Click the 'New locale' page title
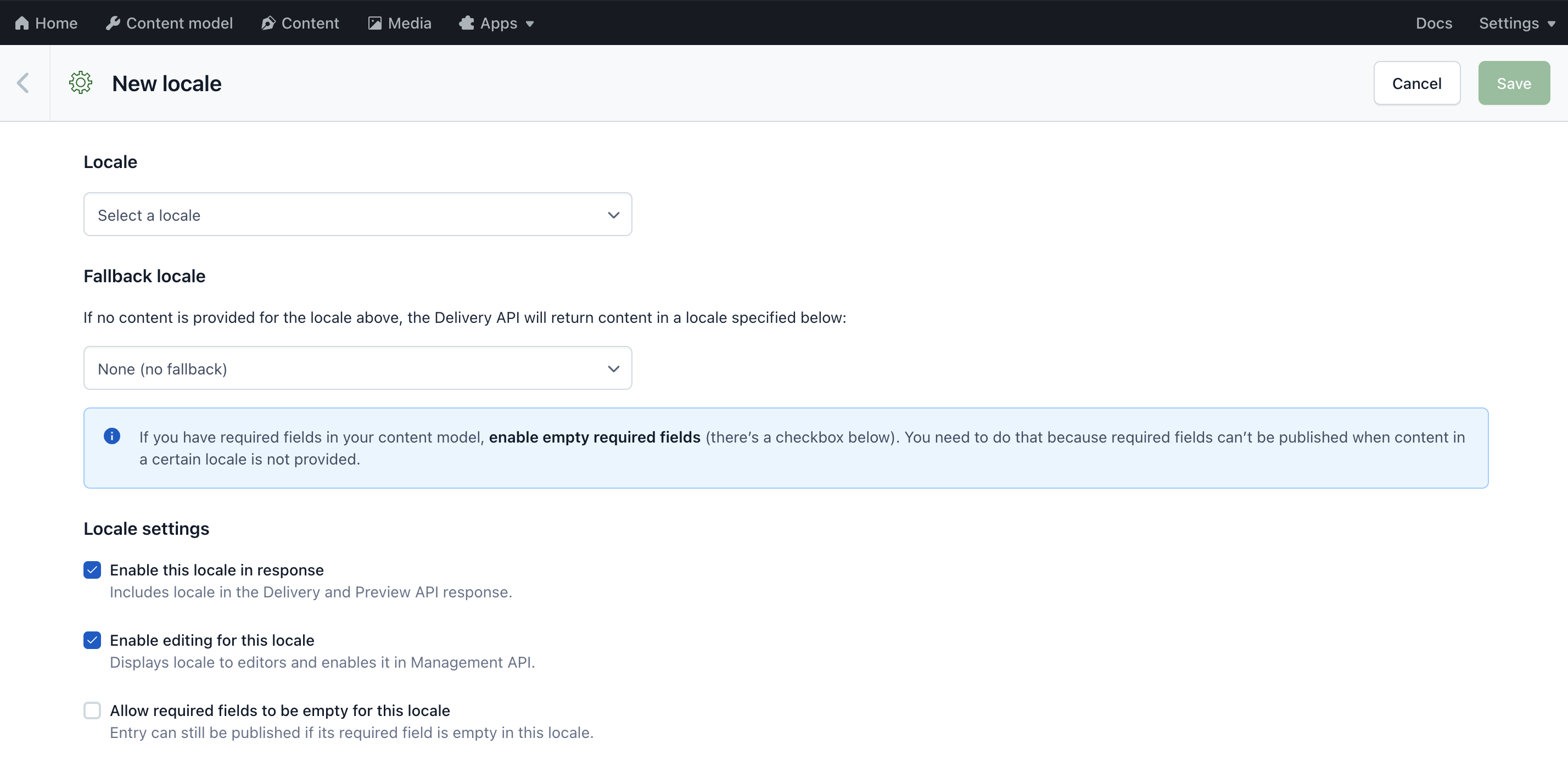1568x772 pixels. point(167,83)
